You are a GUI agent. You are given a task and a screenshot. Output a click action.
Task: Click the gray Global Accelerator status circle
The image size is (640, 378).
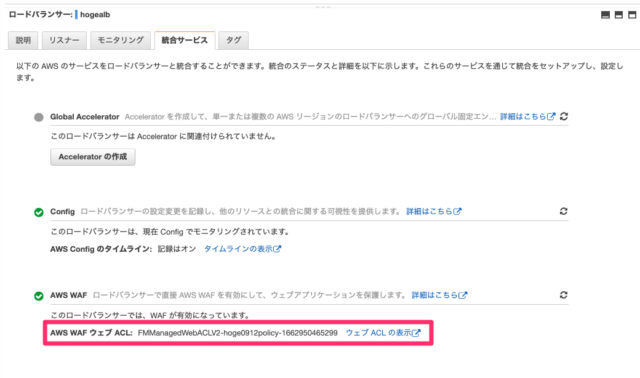(39, 117)
